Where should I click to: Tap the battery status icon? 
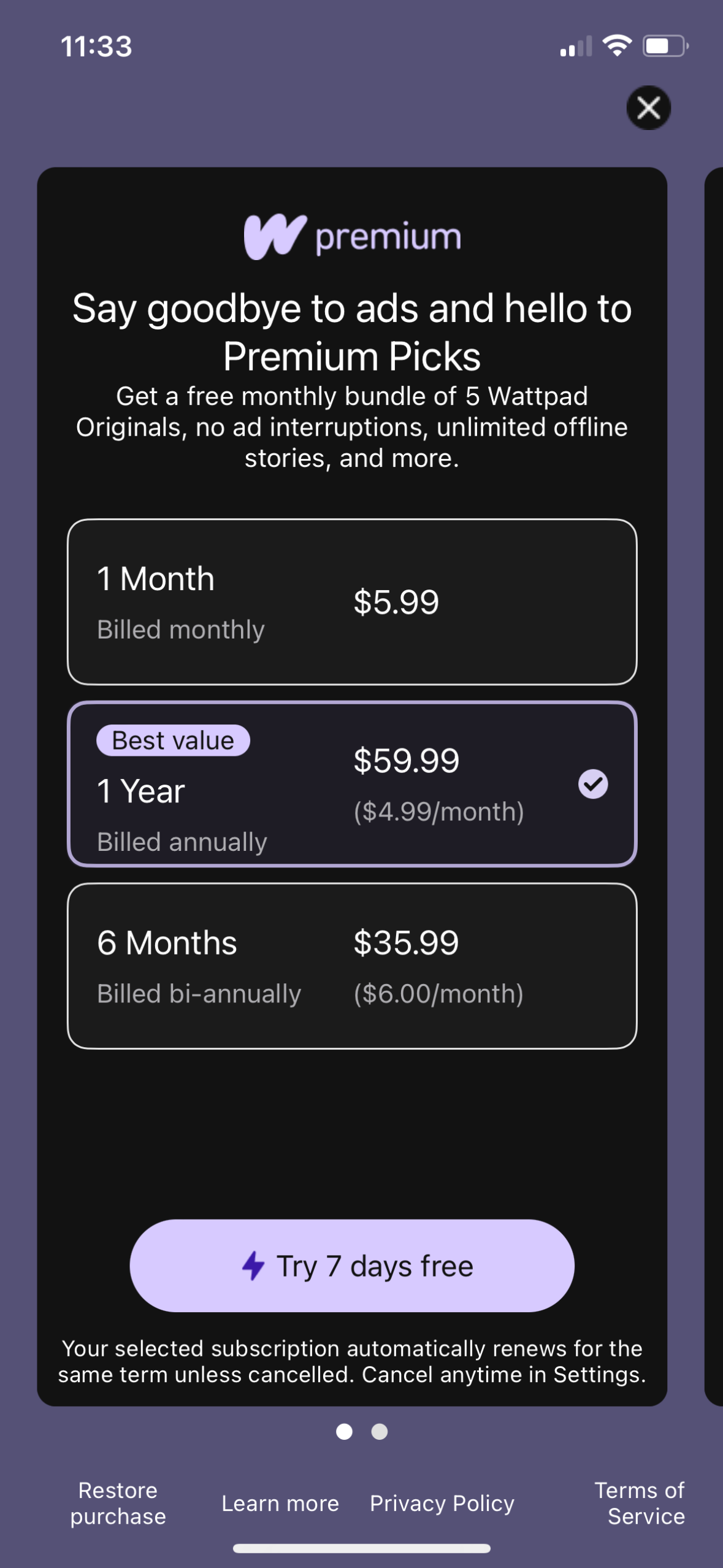[x=665, y=46]
